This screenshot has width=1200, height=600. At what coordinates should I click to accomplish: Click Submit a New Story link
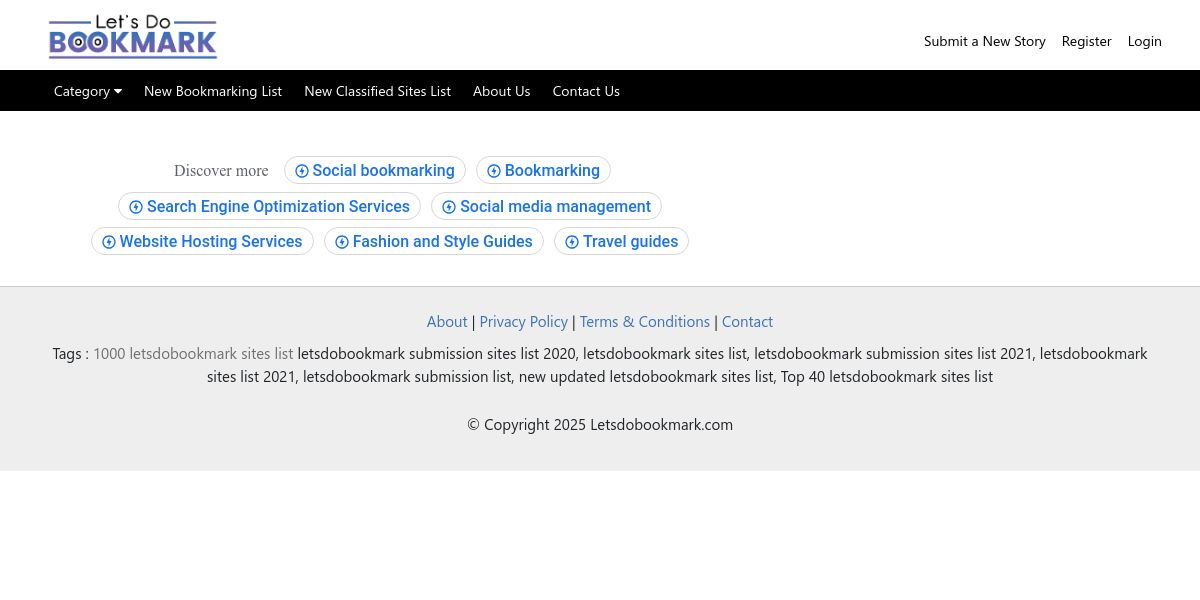[x=985, y=41]
